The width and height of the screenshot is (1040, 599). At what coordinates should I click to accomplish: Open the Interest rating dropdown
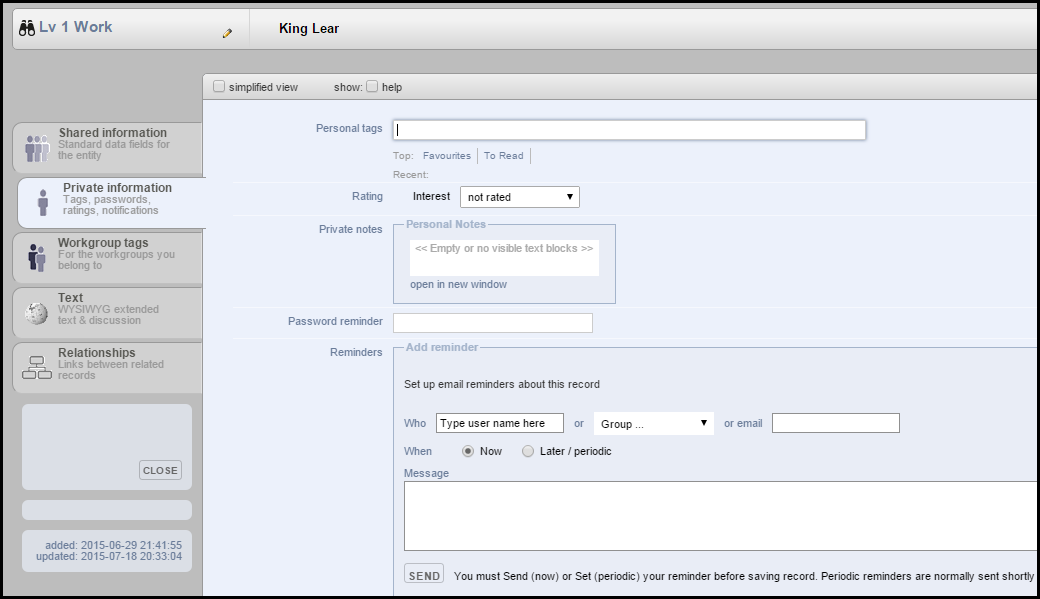click(519, 197)
